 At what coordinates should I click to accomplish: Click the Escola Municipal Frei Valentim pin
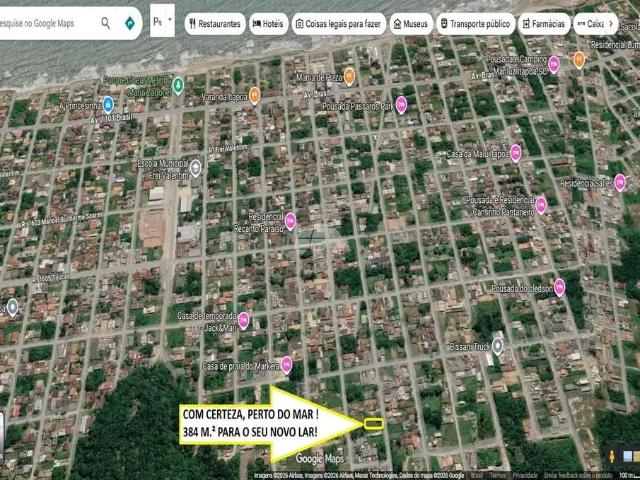pos(196,169)
